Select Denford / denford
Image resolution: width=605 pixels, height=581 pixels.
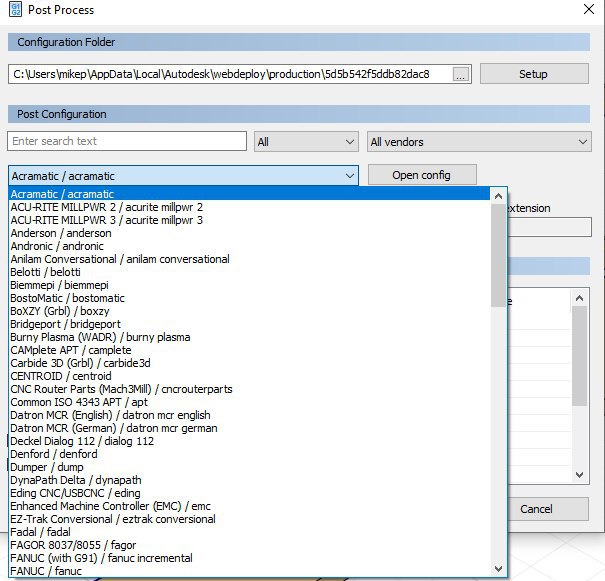click(249, 454)
